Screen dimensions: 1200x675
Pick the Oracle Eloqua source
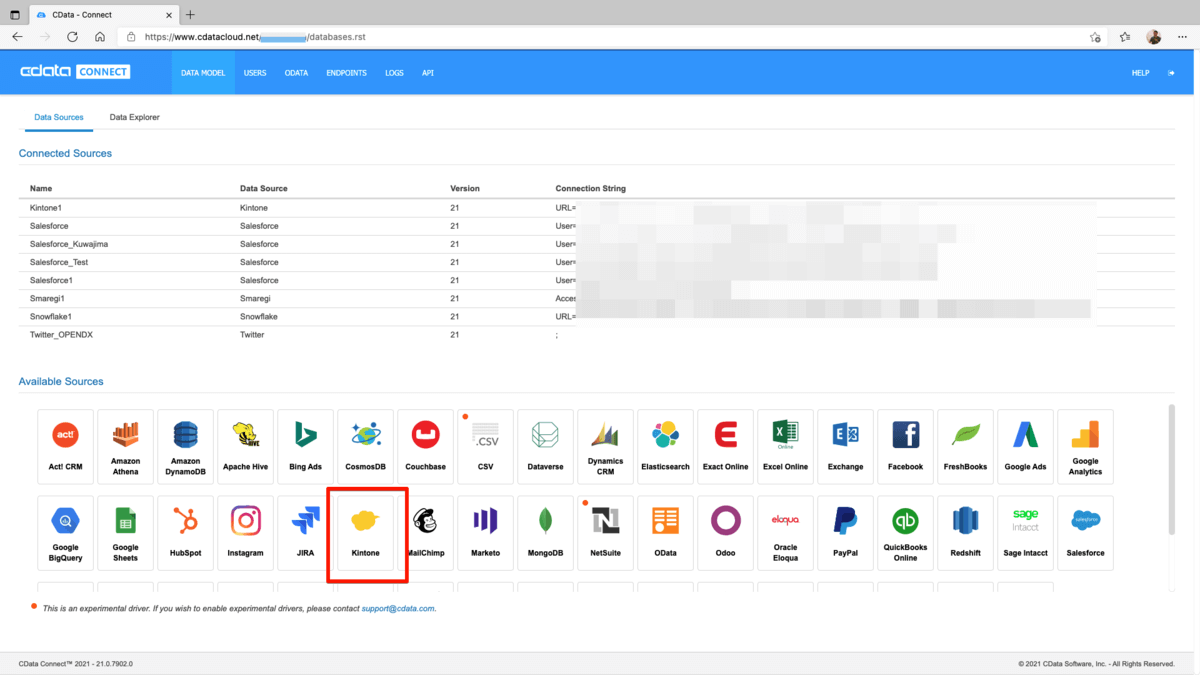click(x=786, y=533)
